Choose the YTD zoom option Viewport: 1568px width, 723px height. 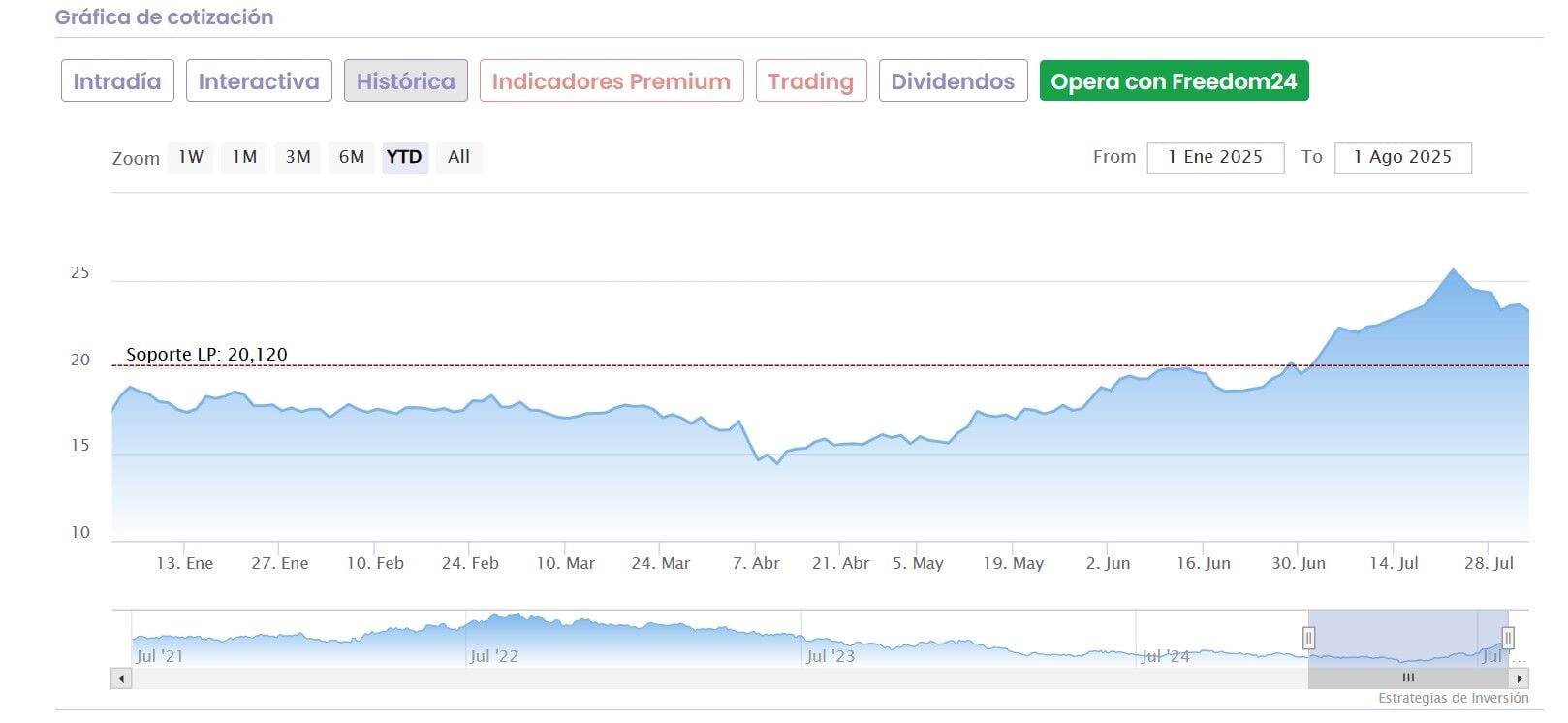tap(404, 157)
